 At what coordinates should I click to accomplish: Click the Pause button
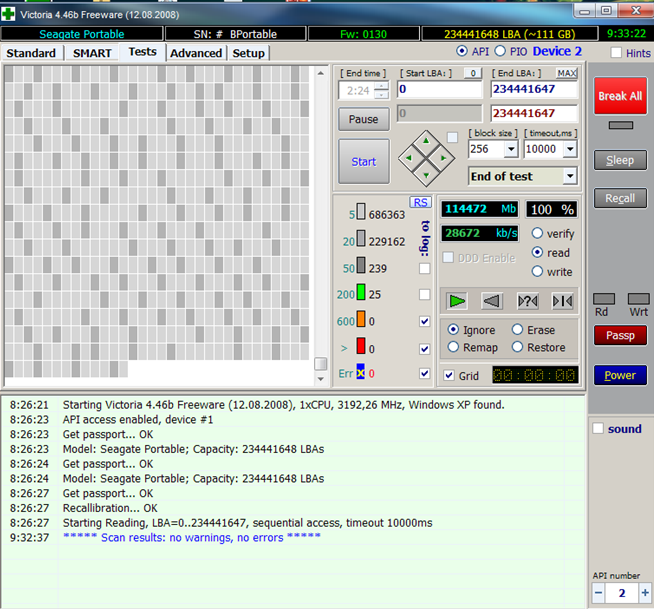[x=363, y=119]
